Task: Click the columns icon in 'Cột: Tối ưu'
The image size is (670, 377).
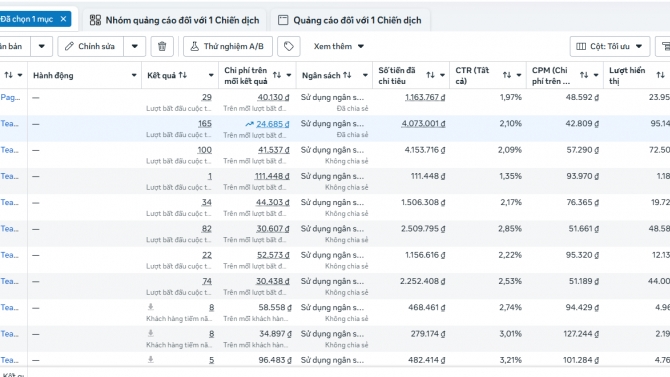Action: [581, 46]
